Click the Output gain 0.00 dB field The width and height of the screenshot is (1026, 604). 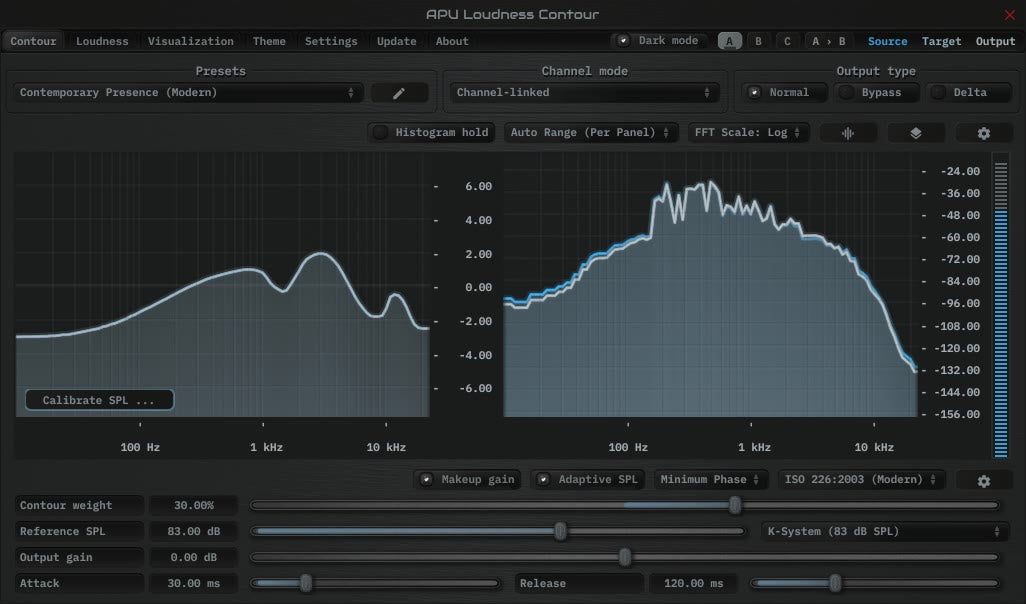194,558
